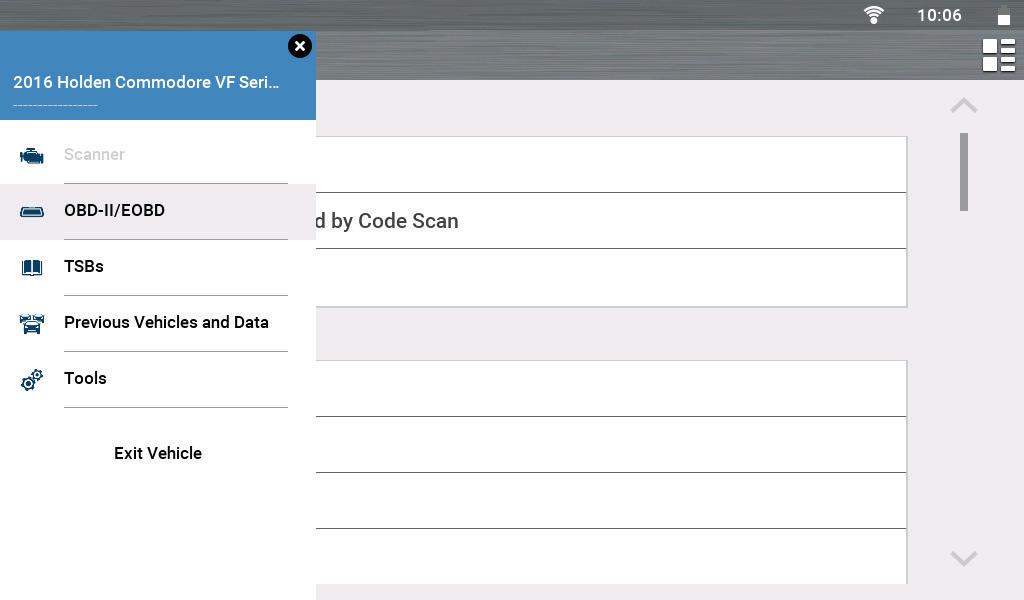Viewport: 1024px width, 600px height.
Task: Tap the battery status icon
Action: coord(1004,15)
